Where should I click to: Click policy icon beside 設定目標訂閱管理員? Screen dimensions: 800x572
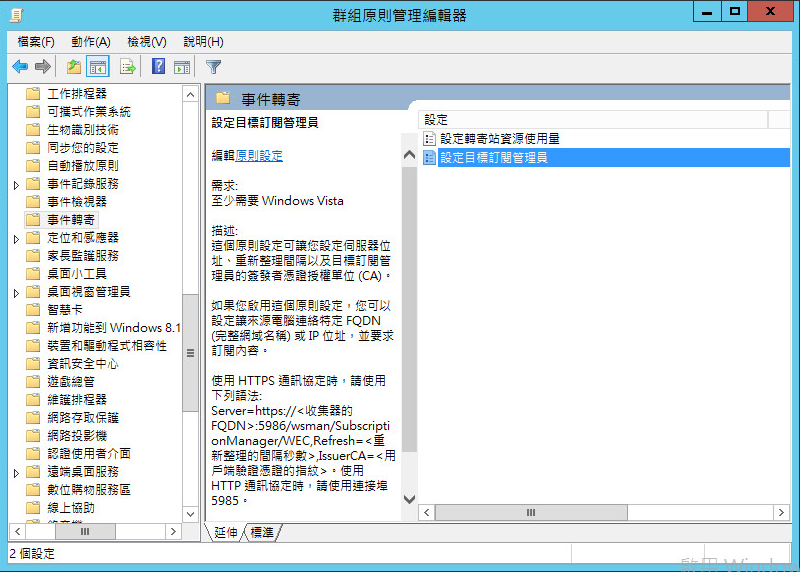coord(430,157)
